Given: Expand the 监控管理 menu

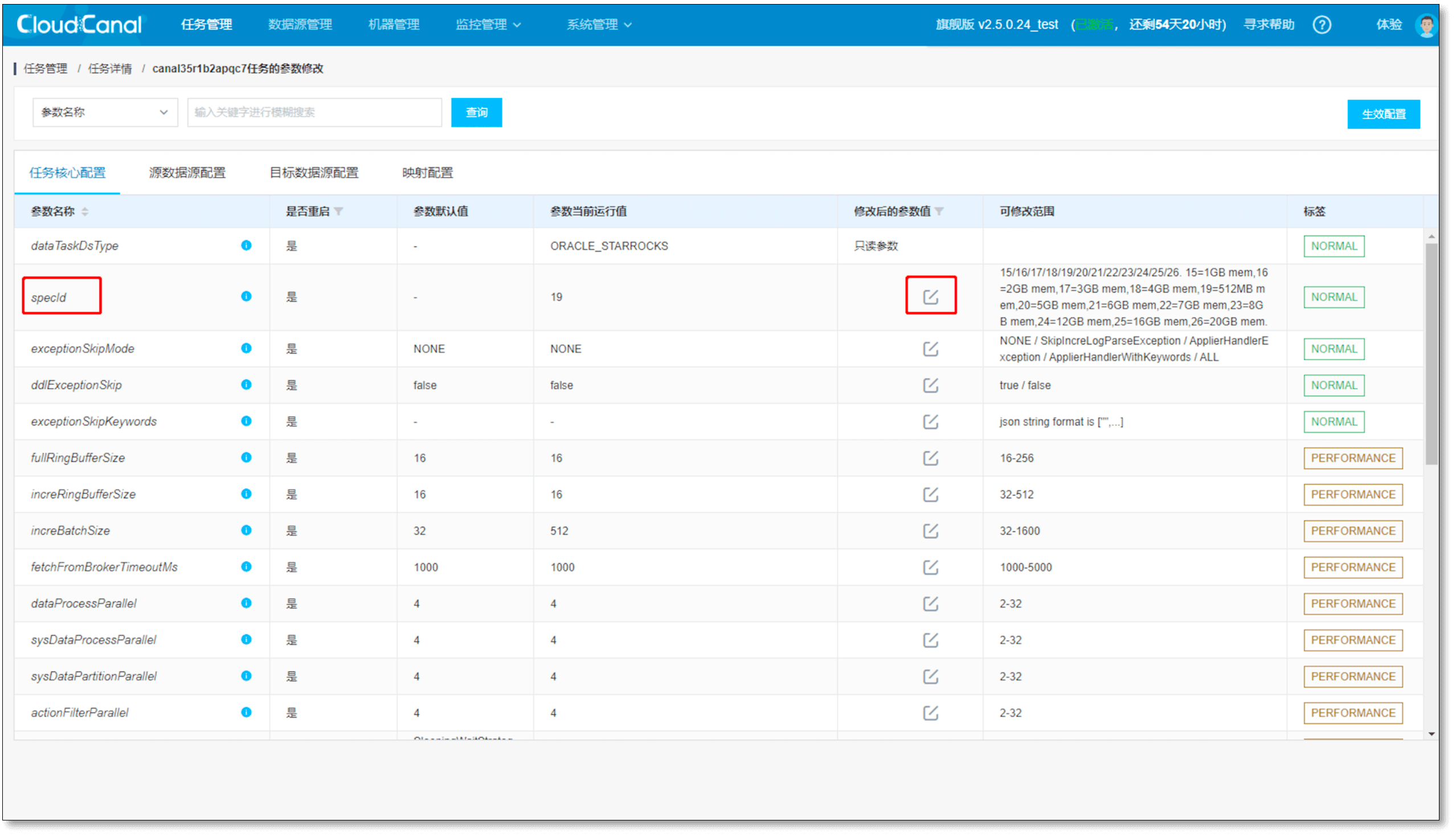Looking at the screenshot, I should click(x=489, y=24).
